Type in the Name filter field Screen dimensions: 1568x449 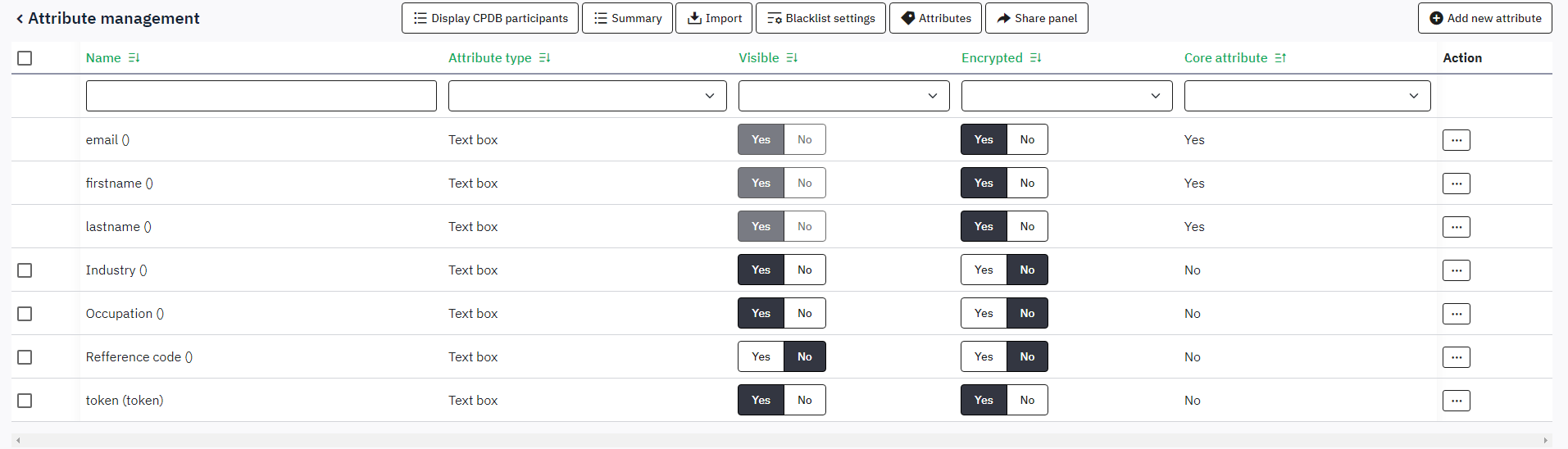[x=261, y=96]
